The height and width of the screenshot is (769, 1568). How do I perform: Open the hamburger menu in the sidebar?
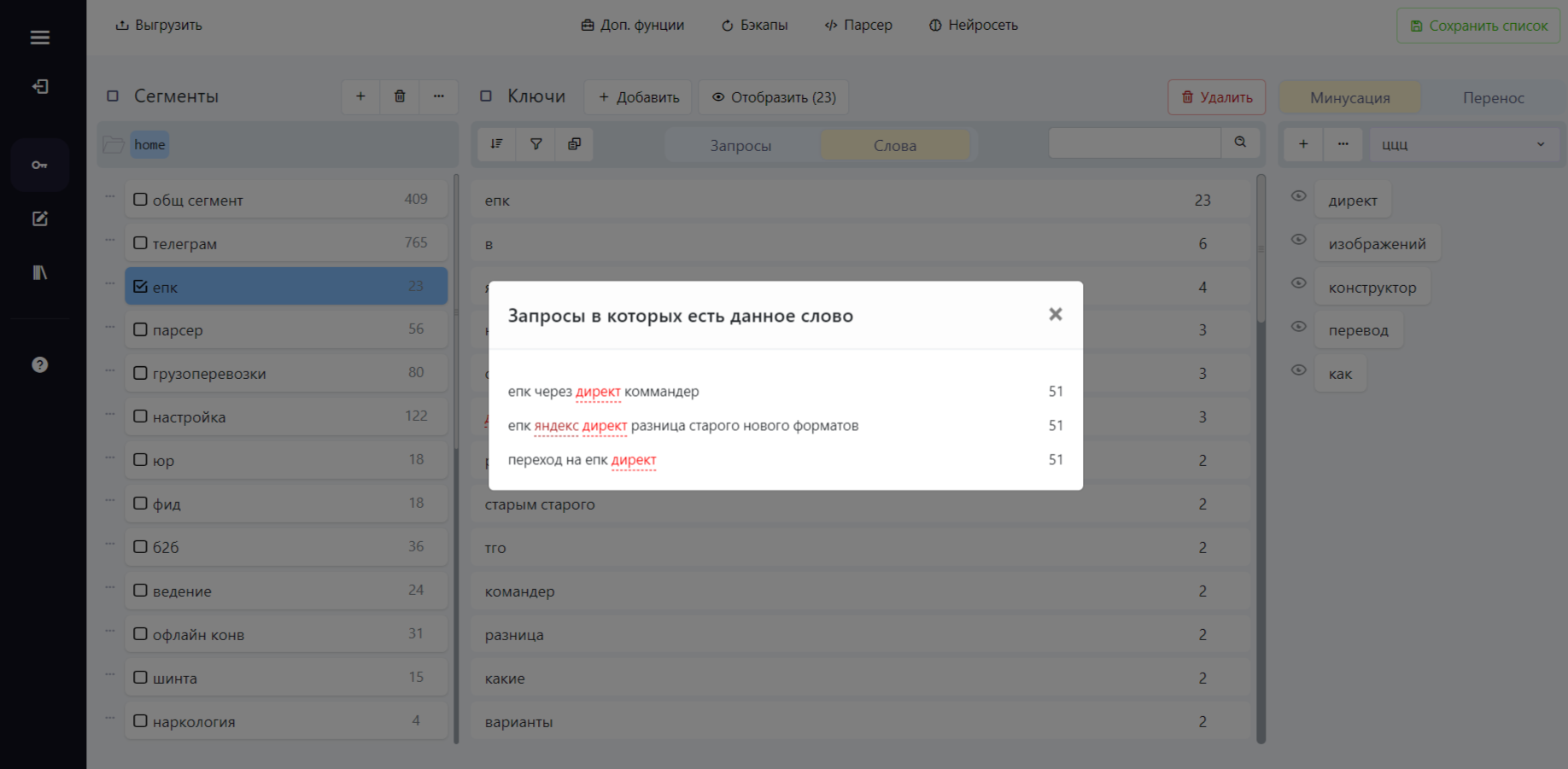39,38
